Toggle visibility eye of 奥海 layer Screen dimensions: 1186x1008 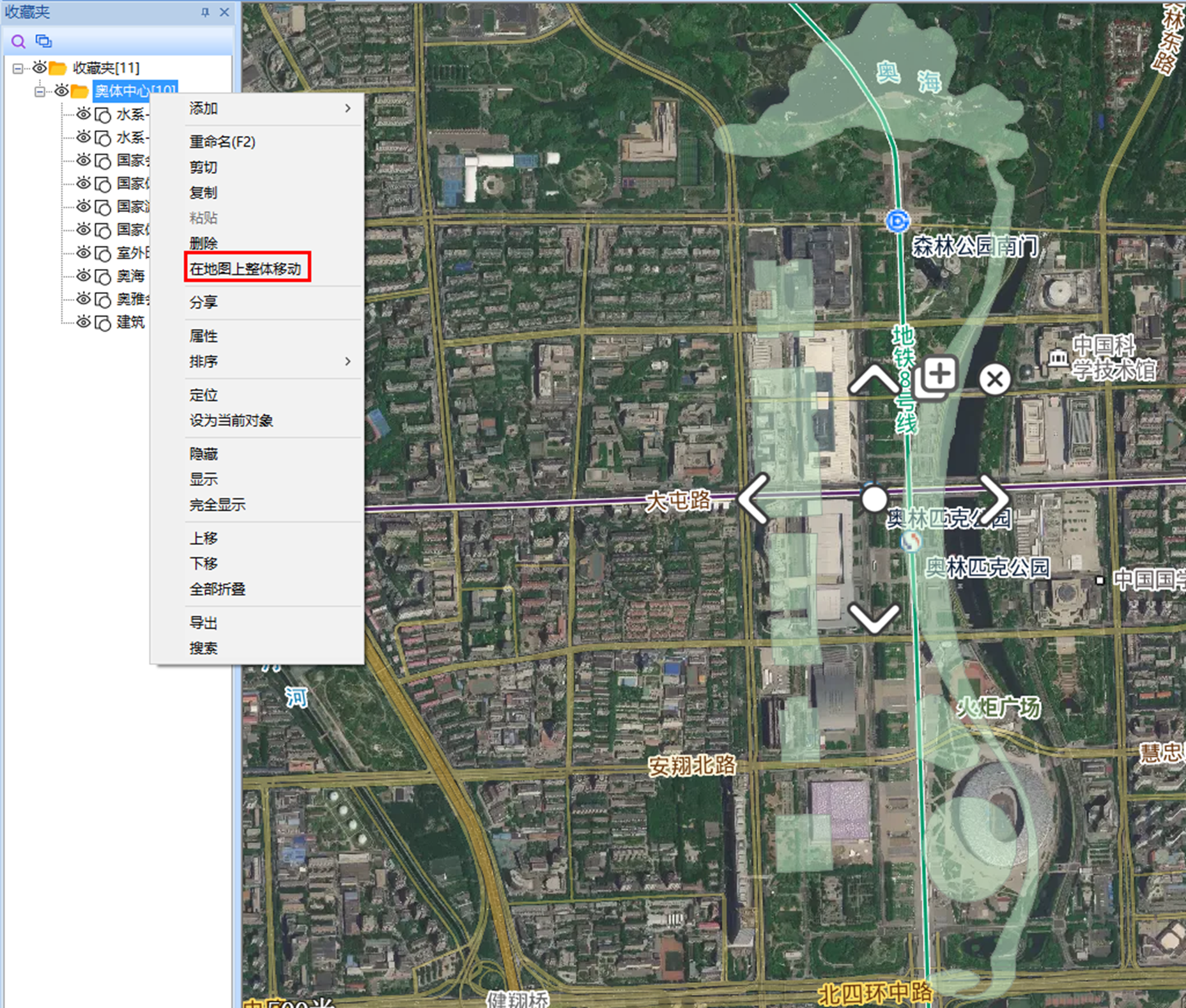tap(83, 276)
